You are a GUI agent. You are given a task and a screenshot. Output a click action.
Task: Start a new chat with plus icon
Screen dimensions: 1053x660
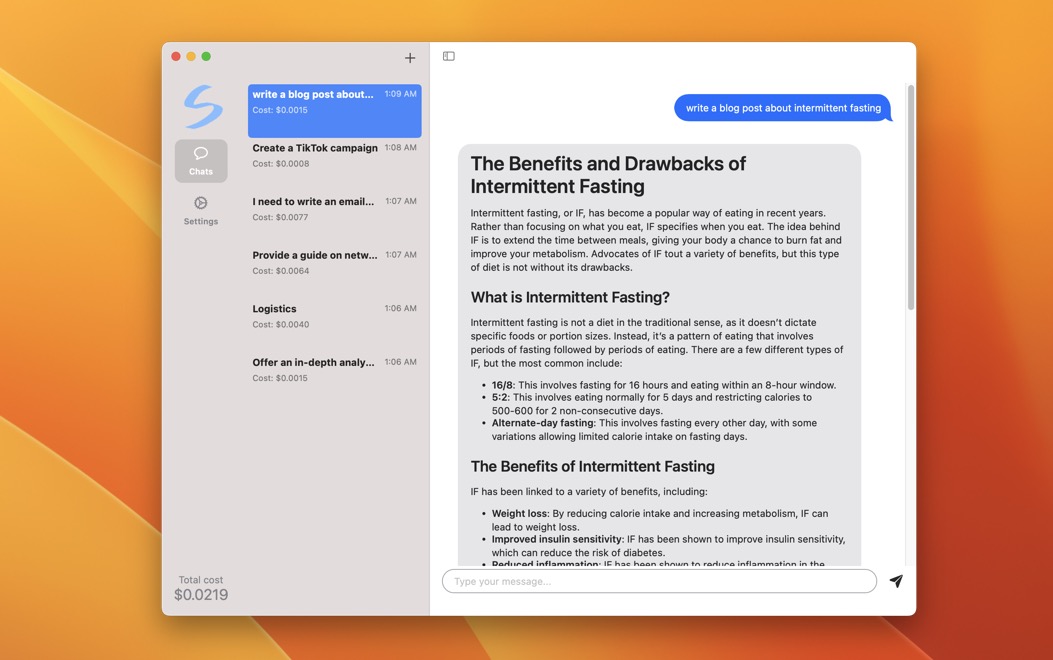point(410,58)
